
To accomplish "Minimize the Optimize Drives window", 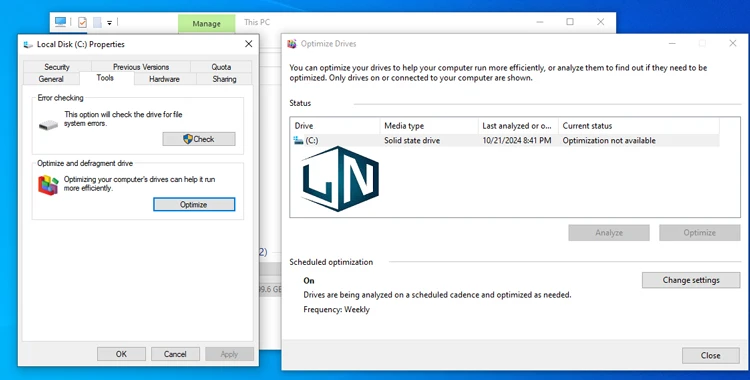I will point(672,44).
